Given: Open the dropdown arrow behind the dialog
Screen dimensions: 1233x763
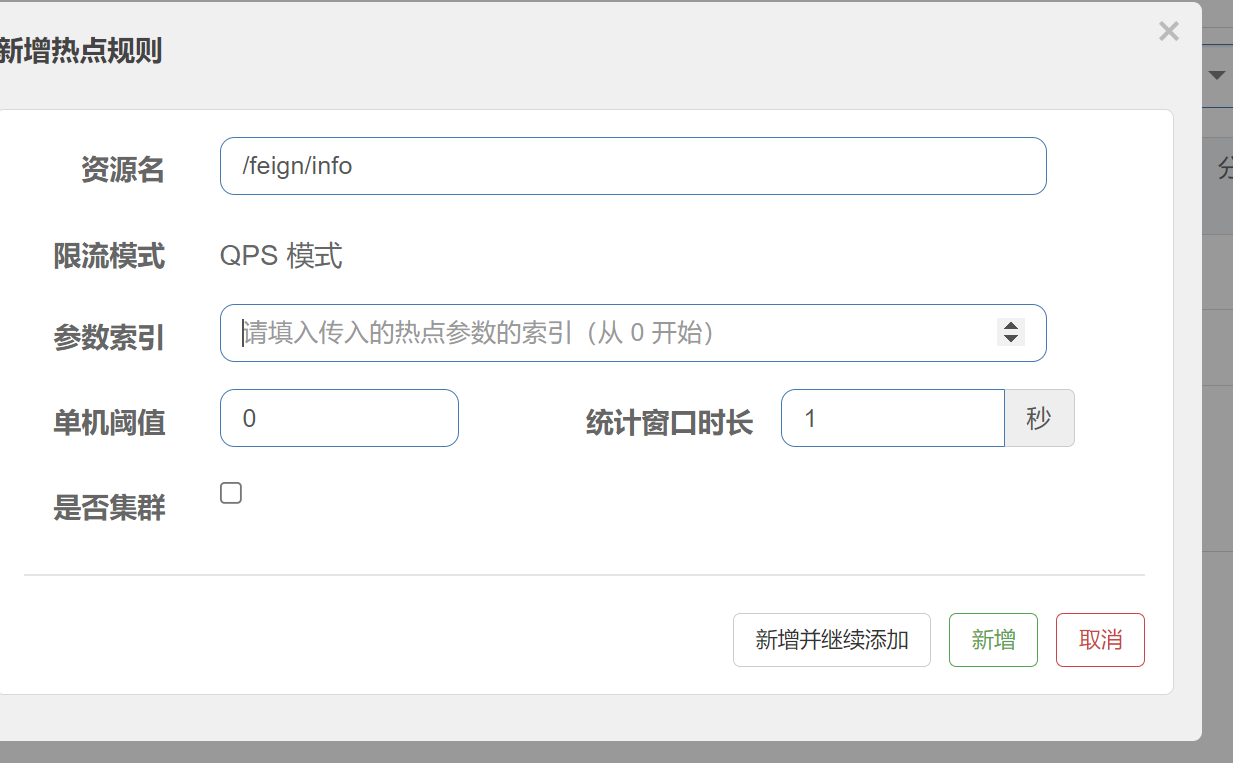Looking at the screenshot, I should [x=1217, y=76].
